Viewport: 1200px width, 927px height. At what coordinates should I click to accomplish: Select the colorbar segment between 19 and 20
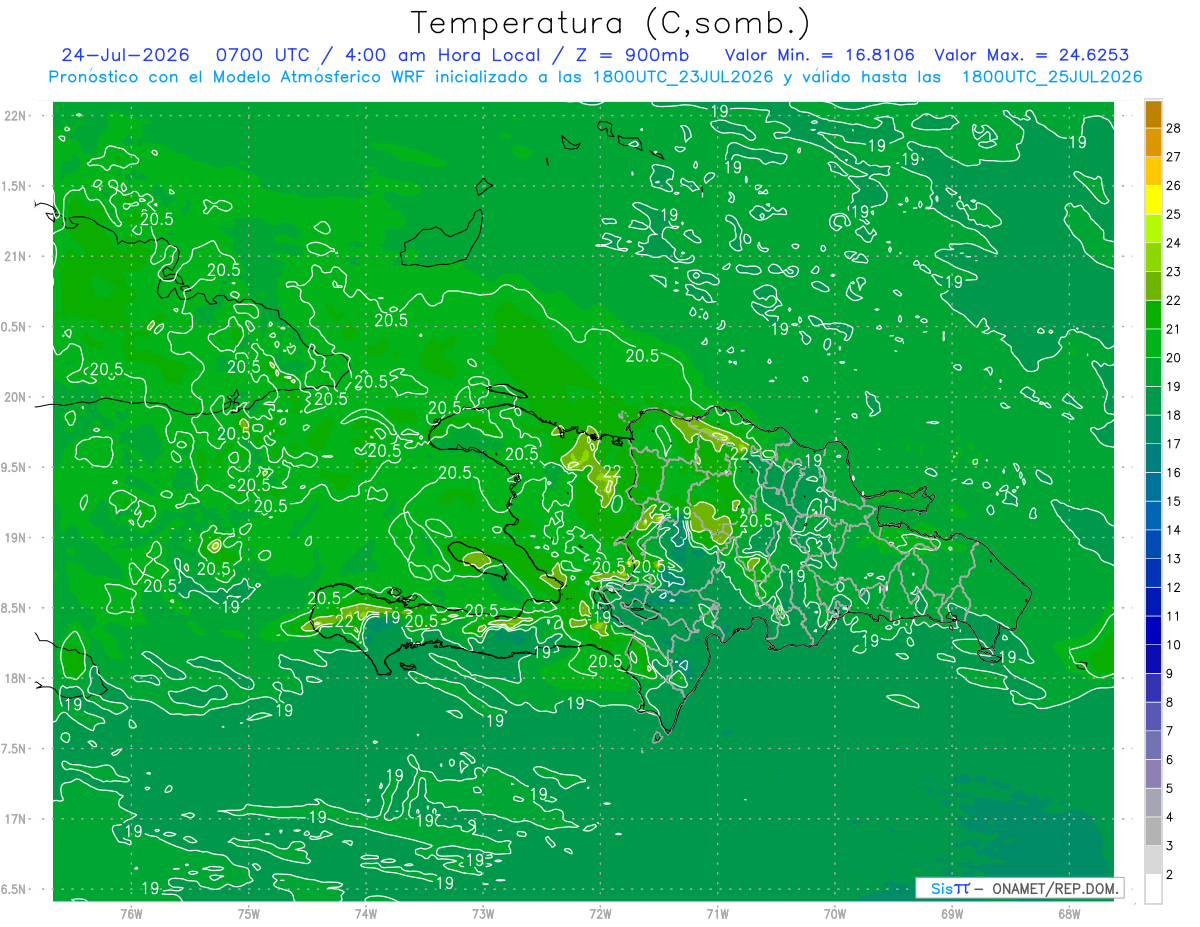[x=1153, y=372]
